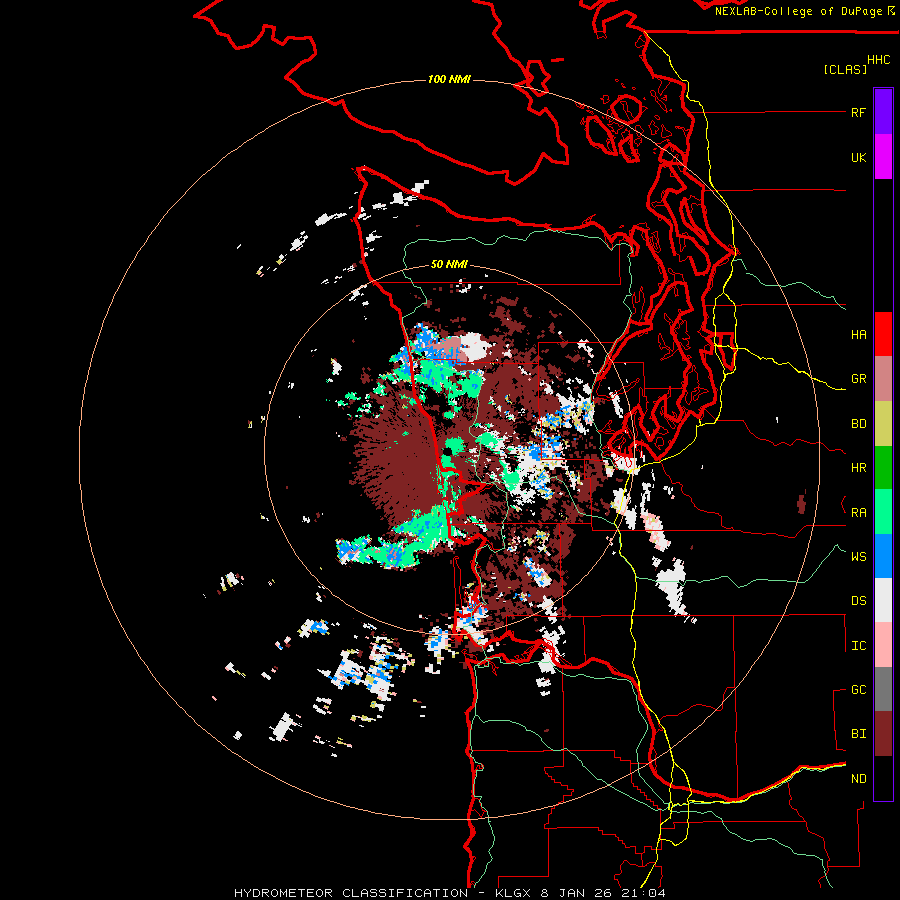Screen dimensions: 900x900
Task: Click the UK magenta legend swatch
Action: pos(883,157)
